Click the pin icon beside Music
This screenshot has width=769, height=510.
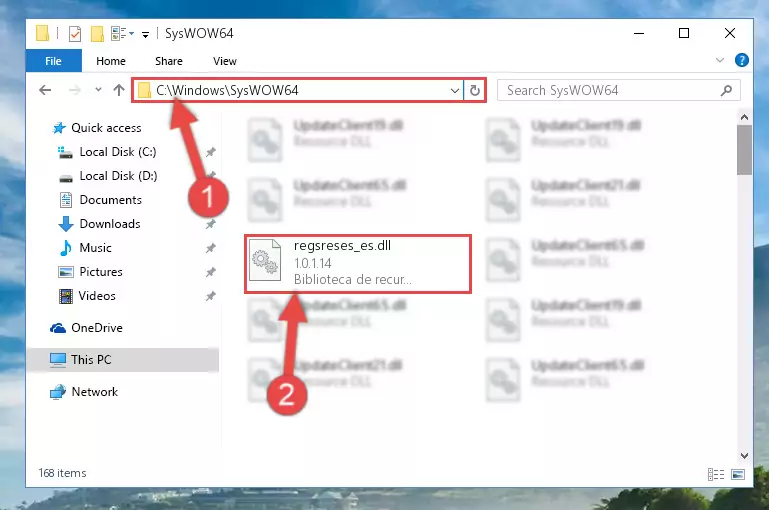point(210,248)
